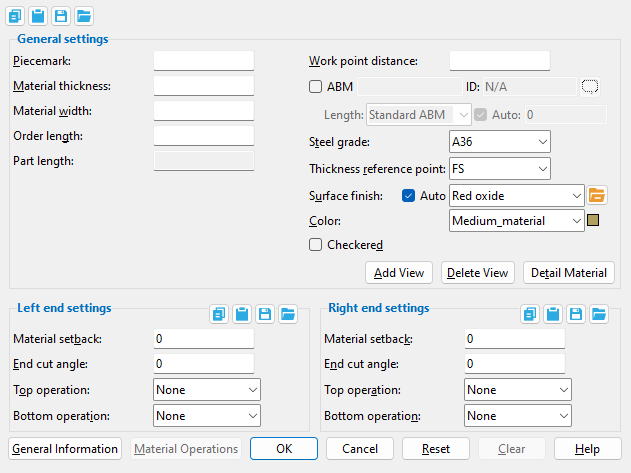Paste into Right end settings using its clipboard icon
Image resolution: width=631 pixels, height=473 pixels.
[x=553, y=314]
